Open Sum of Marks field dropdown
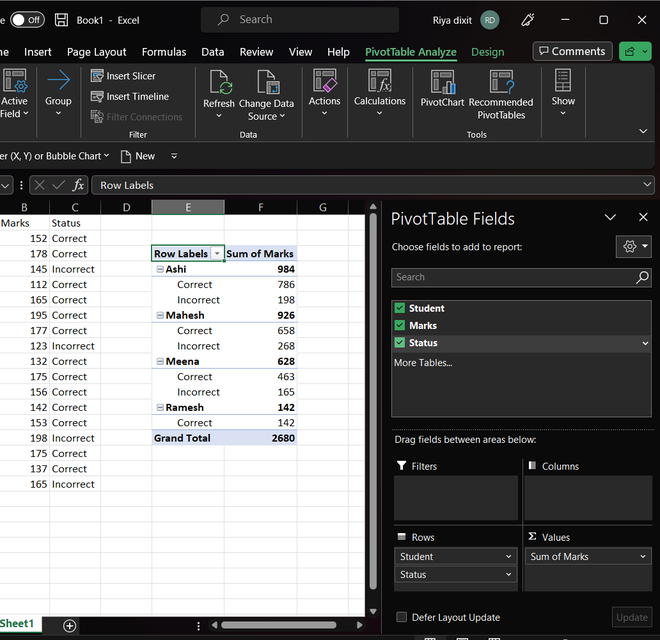The image size is (660, 640). pyautogui.click(x=643, y=557)
